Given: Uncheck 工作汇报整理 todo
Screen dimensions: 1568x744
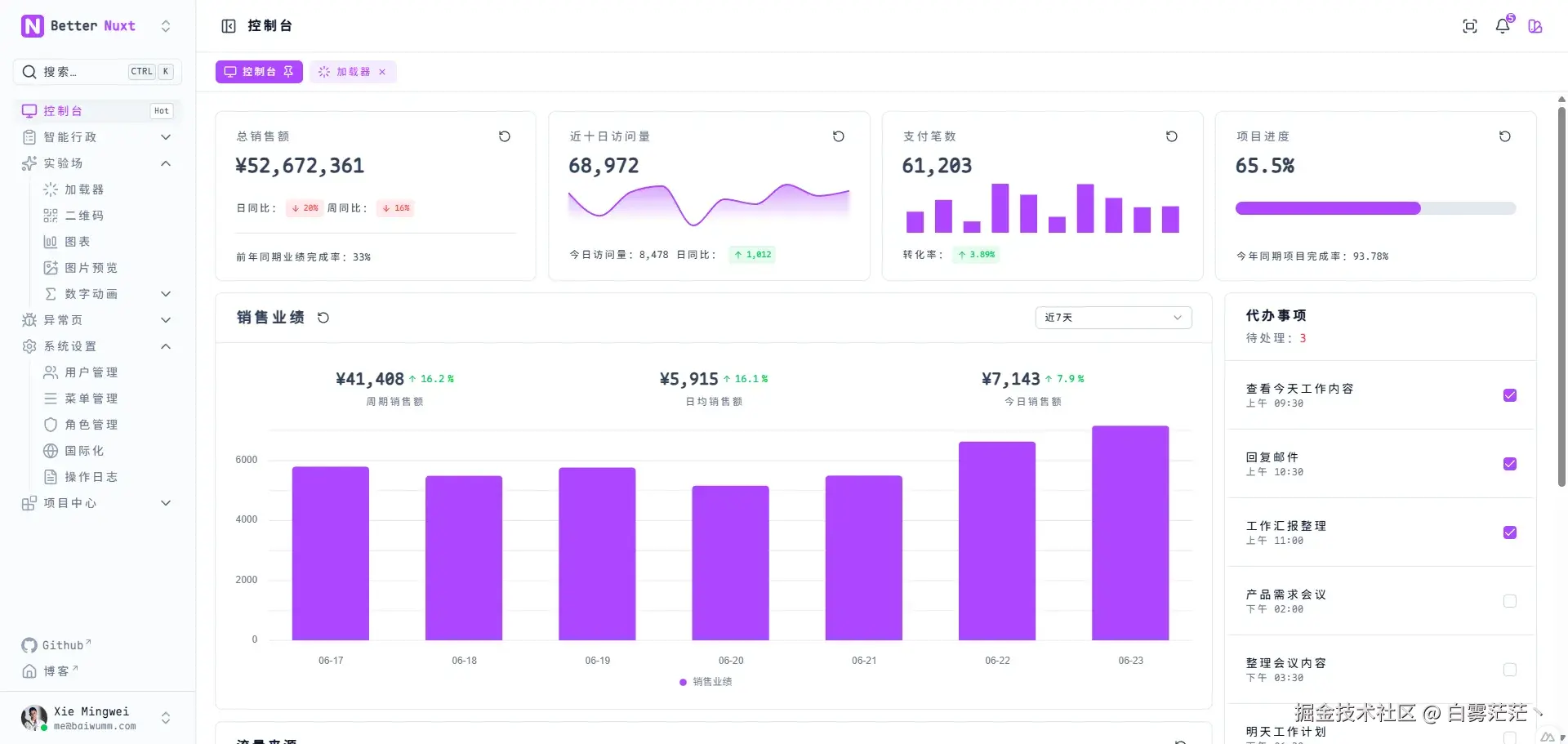Looking at the screenshot, I should coord(1510,532).
